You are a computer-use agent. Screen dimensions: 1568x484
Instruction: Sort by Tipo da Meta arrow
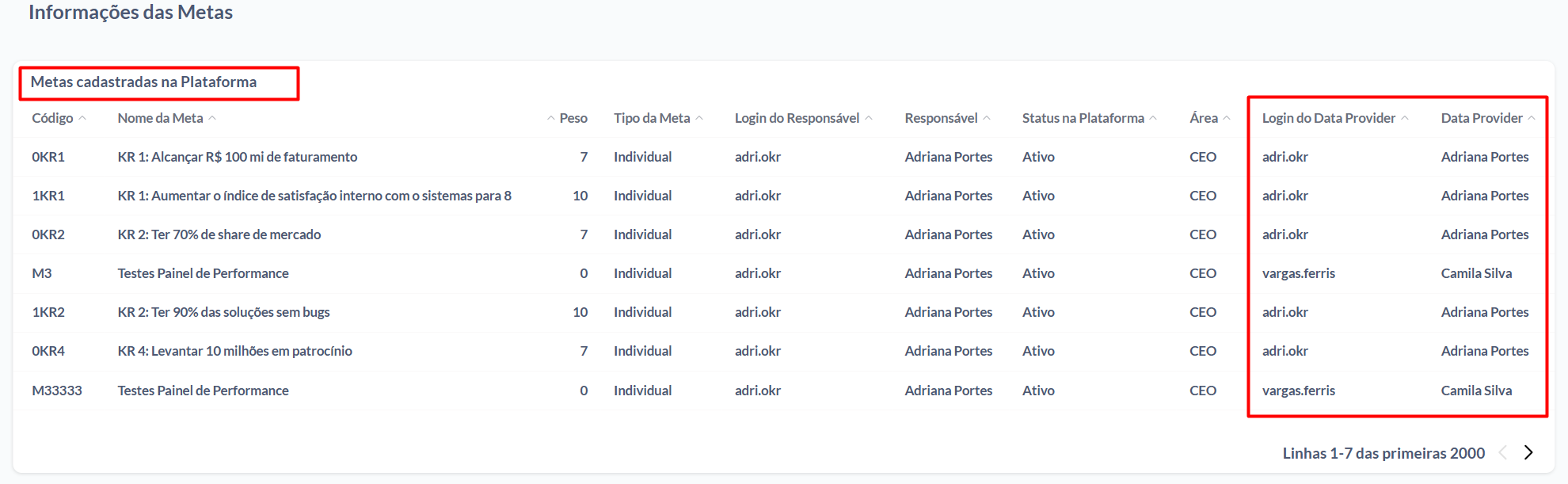pos(699,118)
